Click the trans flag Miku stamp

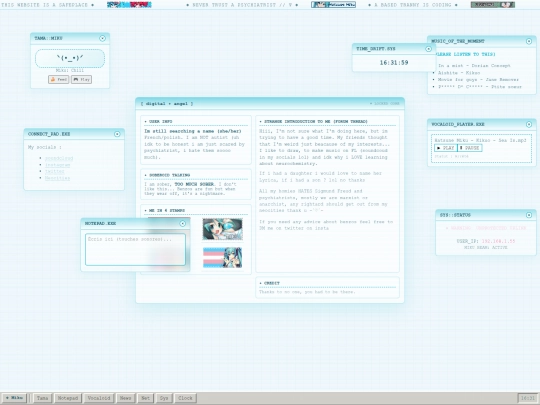pos(222,257)
